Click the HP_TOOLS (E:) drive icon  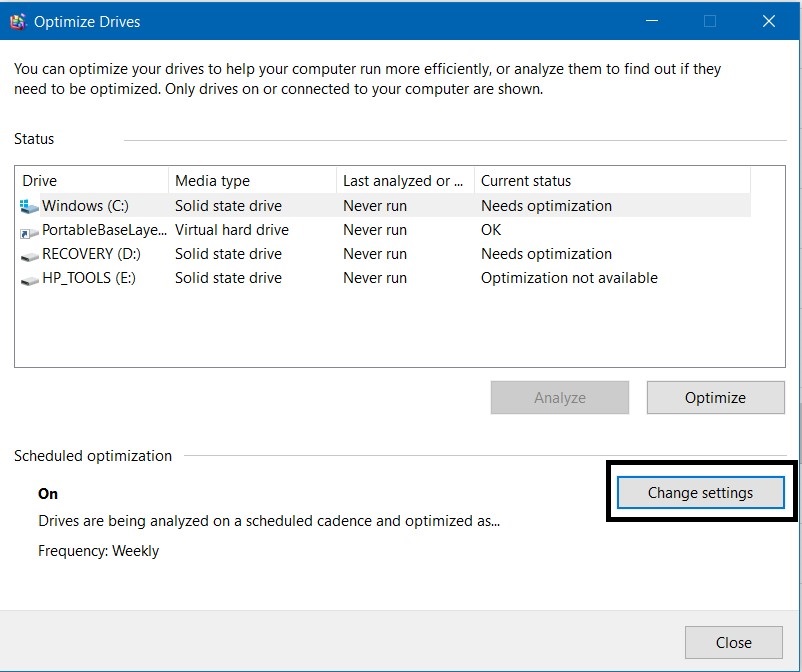pyautogui.click(x=28, y=279)
